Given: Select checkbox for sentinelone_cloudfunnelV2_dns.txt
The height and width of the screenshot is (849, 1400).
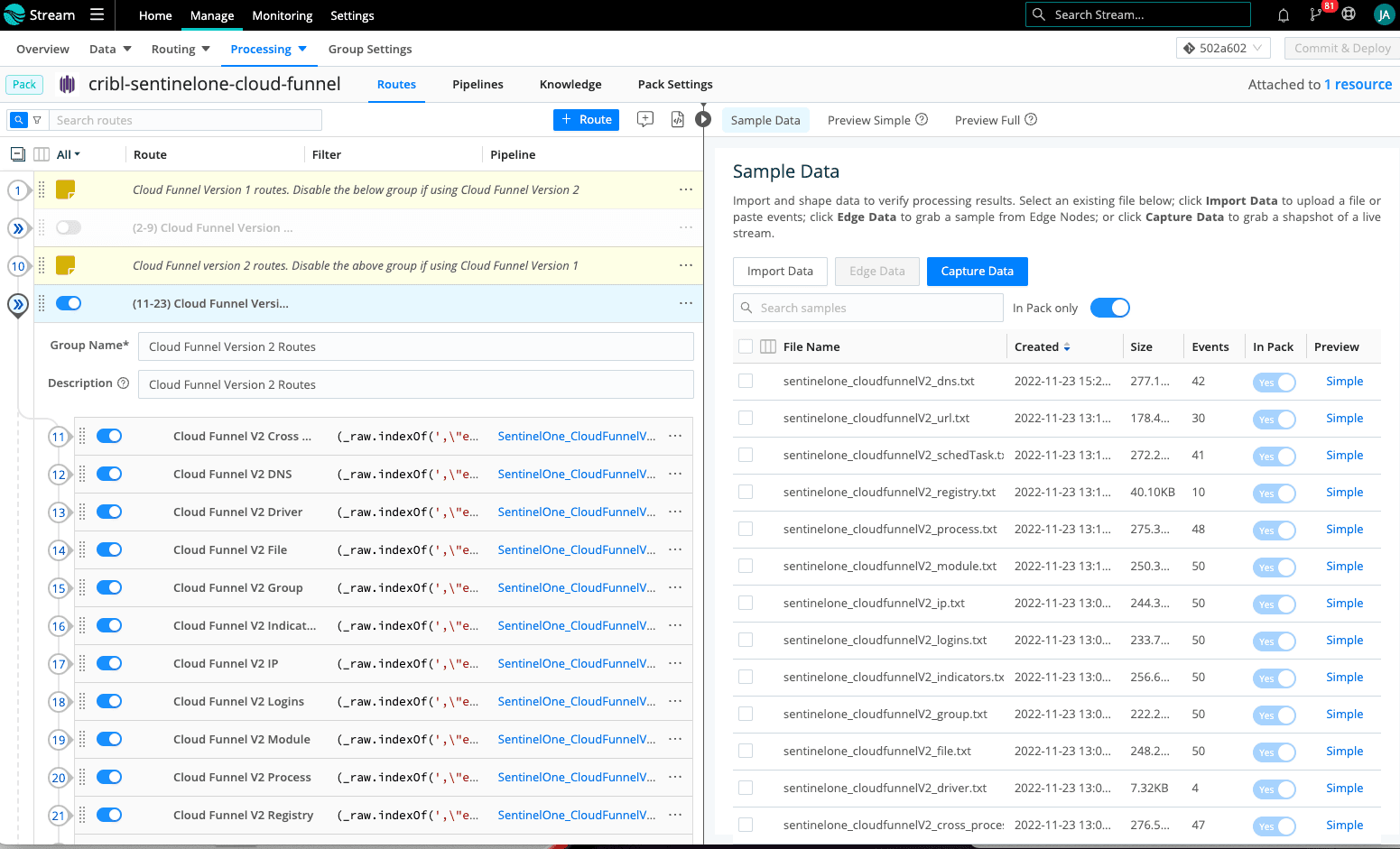Looking at the screenshot, I should [x=746, y=382].
